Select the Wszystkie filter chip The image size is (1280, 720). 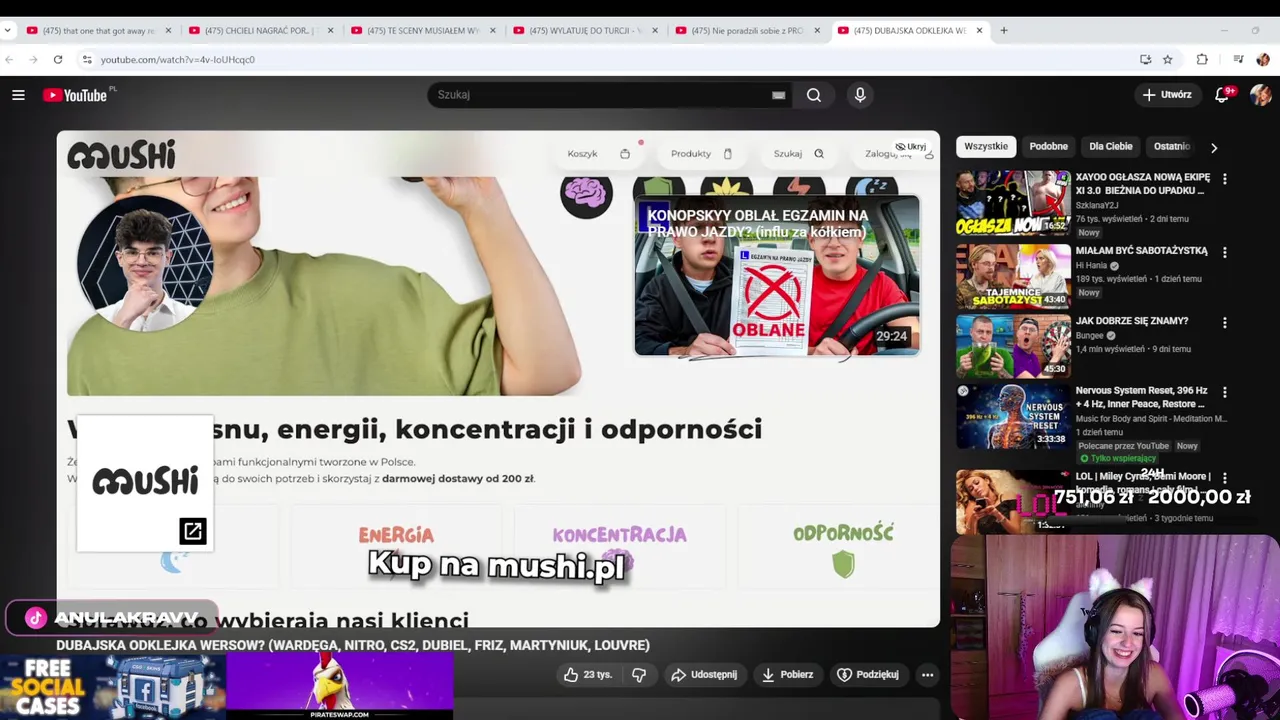986,146
